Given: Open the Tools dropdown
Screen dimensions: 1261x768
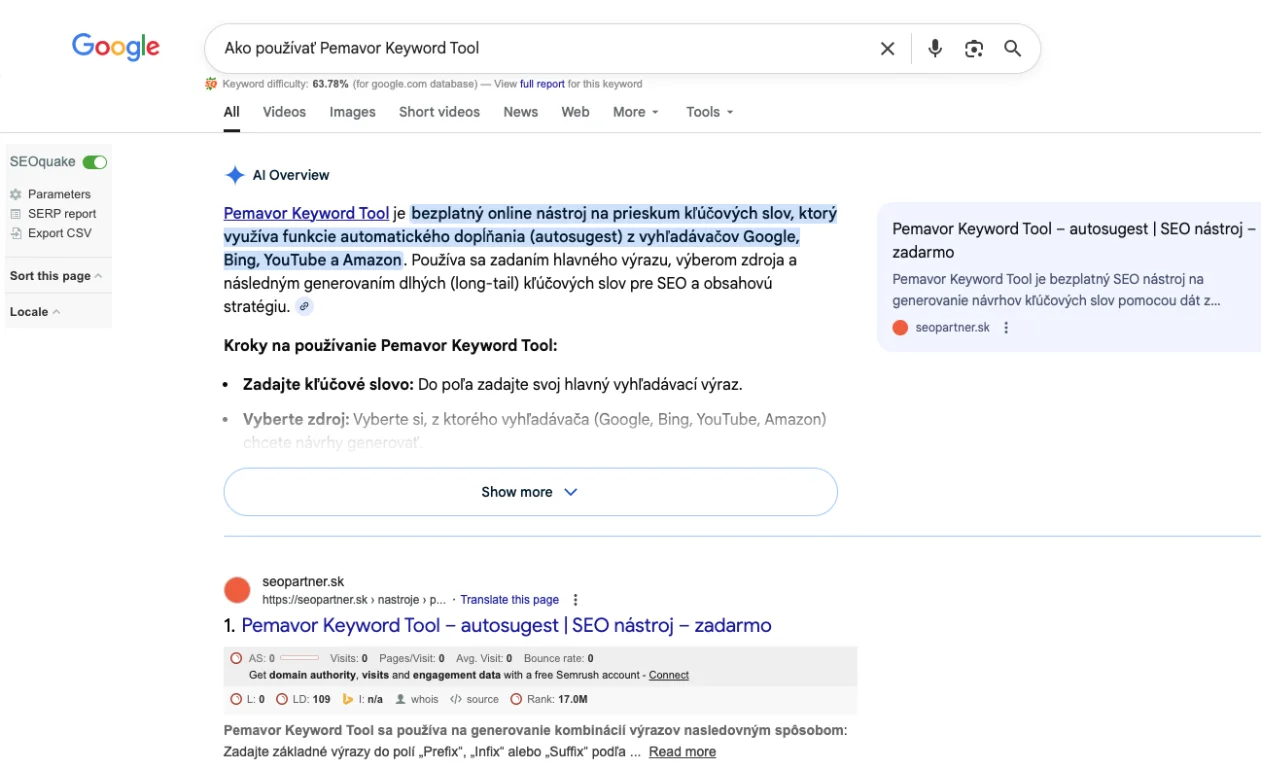Looking at the screenshot, I should click(709, 112).
